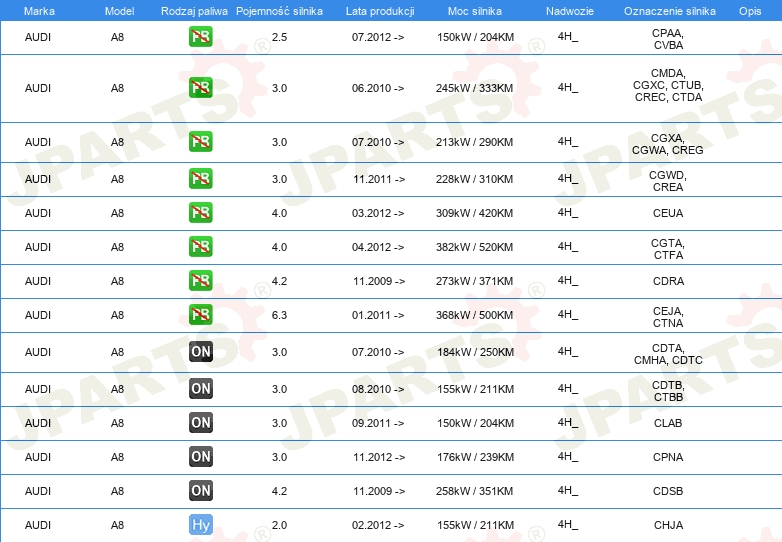Click the power value 184kW / 250KM
782x542 pixels.
(475, 352)
